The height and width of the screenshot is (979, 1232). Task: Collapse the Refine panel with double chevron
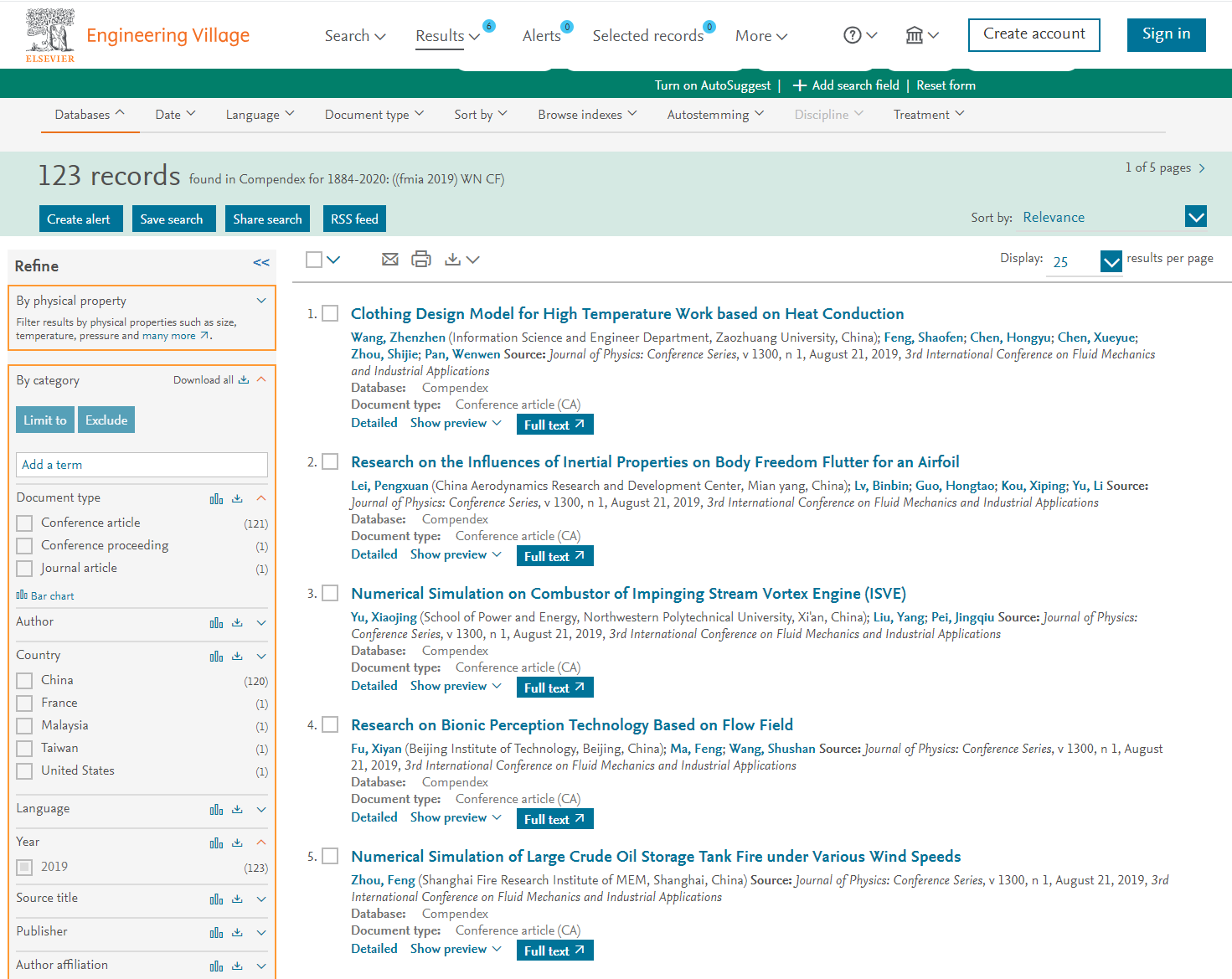click(x=261, y=263)
